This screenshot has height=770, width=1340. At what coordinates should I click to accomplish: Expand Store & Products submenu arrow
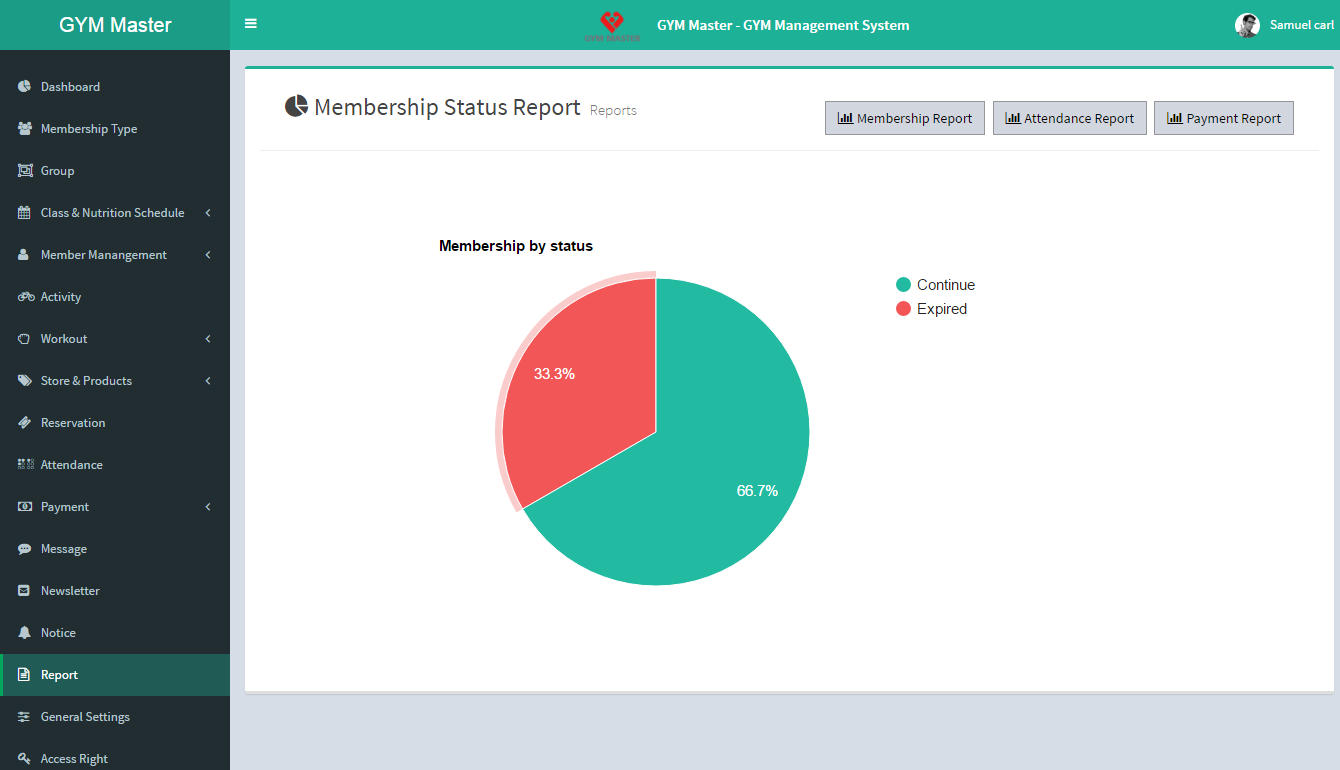pos(208,381)
